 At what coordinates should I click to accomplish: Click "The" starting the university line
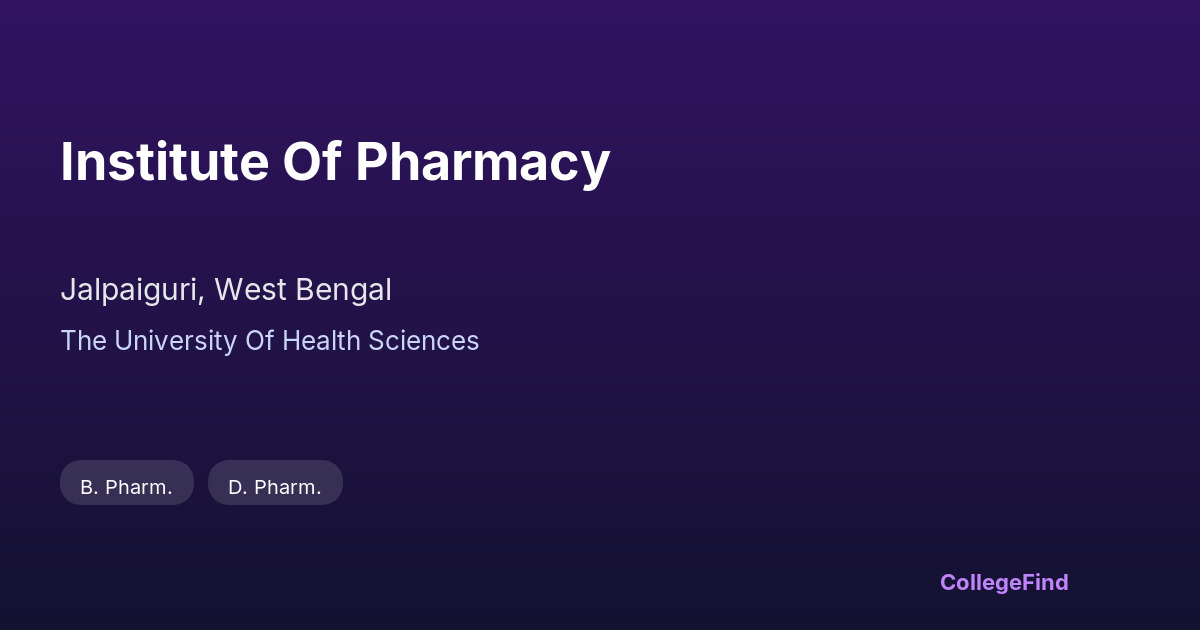click(x=83, y=341)
